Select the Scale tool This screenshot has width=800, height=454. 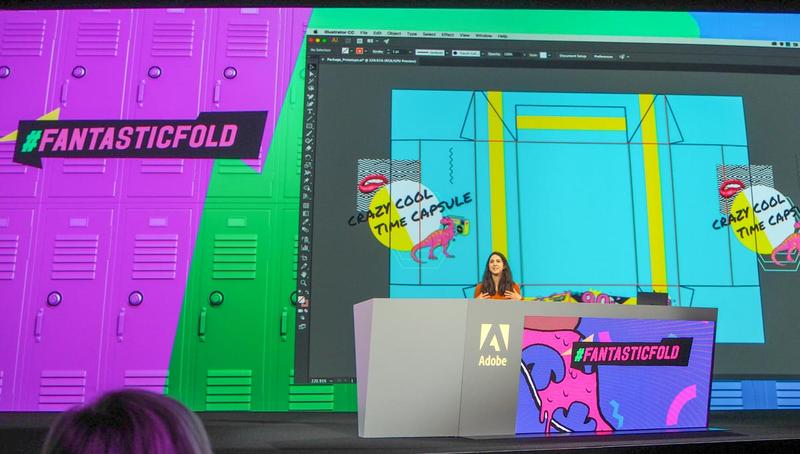coord(308,165)
